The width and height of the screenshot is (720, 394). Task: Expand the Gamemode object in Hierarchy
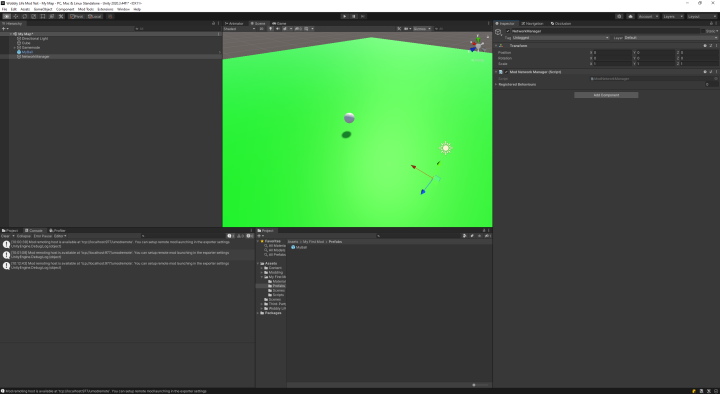point(15,47)
